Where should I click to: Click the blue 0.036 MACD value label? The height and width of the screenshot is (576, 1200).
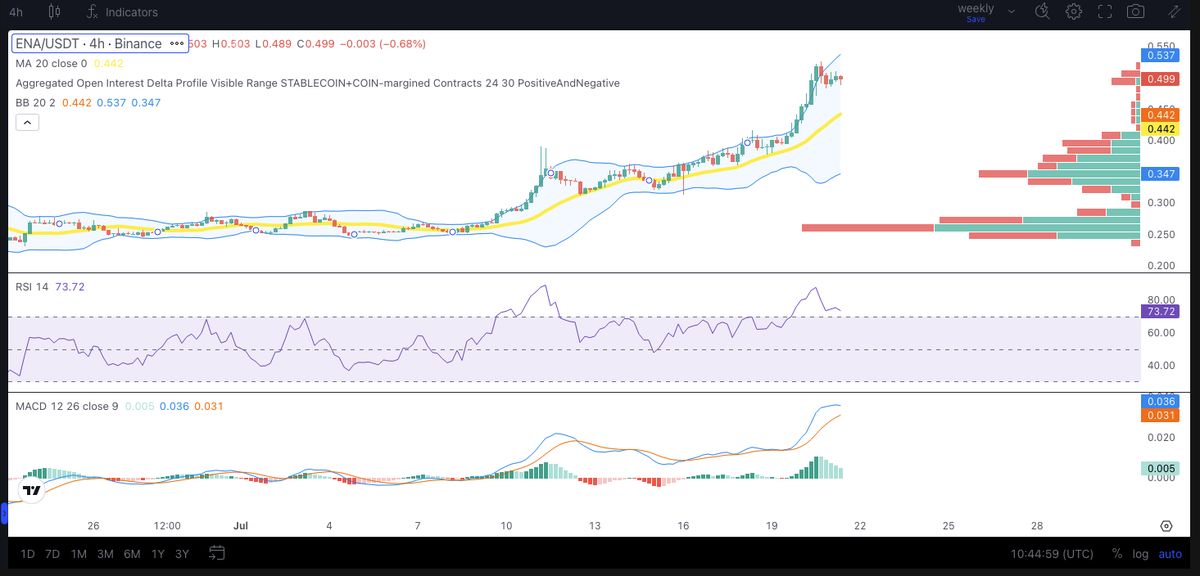point(1161,401)
